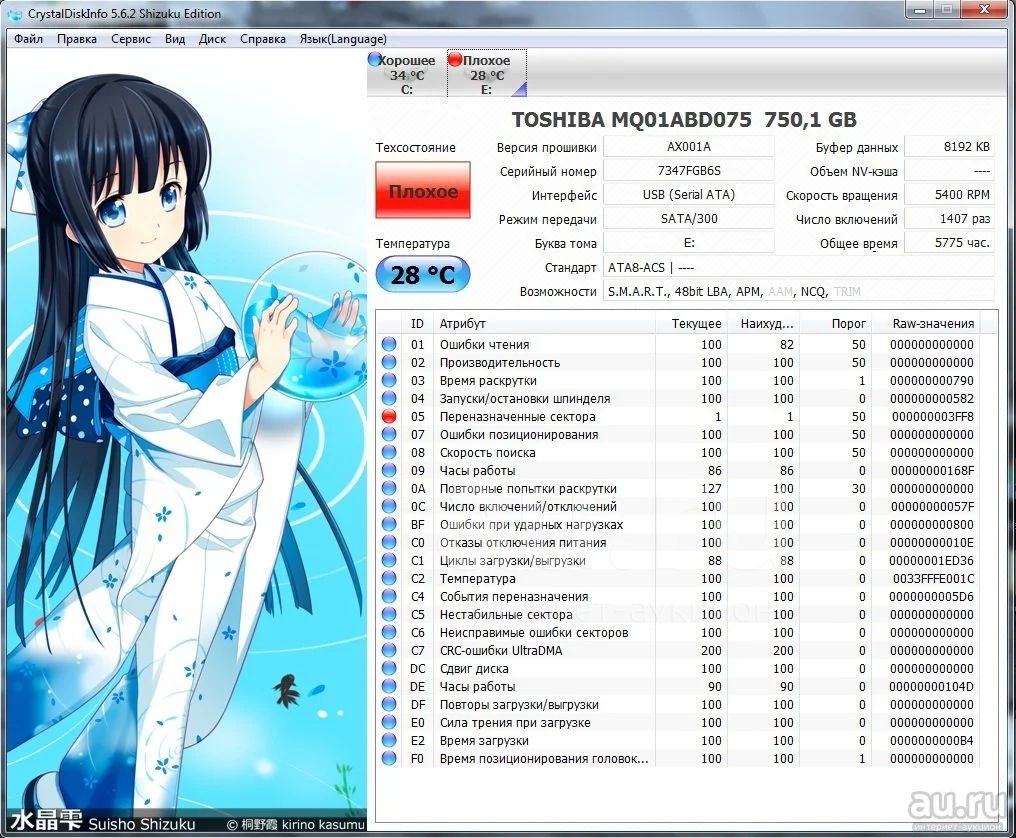Click the status icon for C5 Нестабильные сектора

(x=389, y=614)
